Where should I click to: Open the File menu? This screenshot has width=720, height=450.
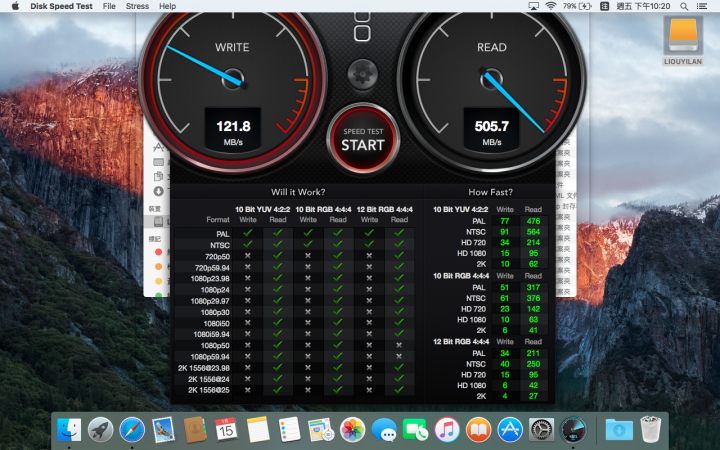109,6
